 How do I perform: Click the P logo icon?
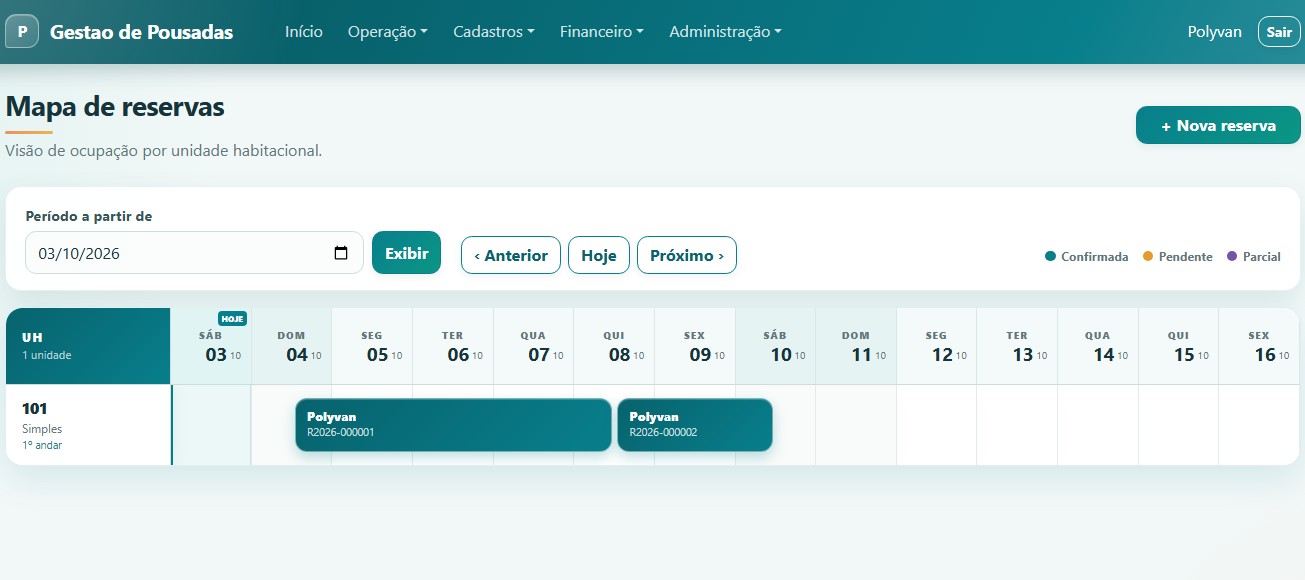(22, 31)
